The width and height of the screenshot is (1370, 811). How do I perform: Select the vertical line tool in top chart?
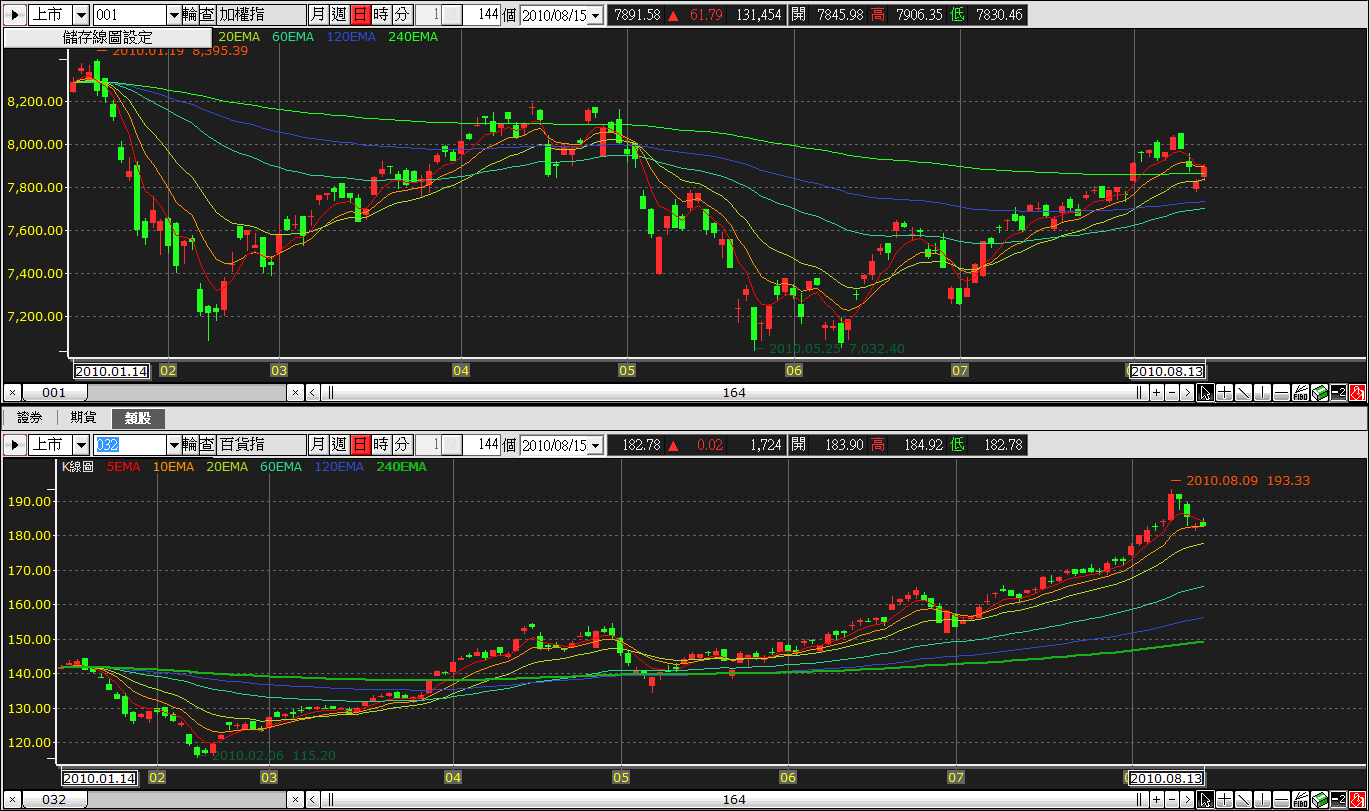[x=1262, y=393]
